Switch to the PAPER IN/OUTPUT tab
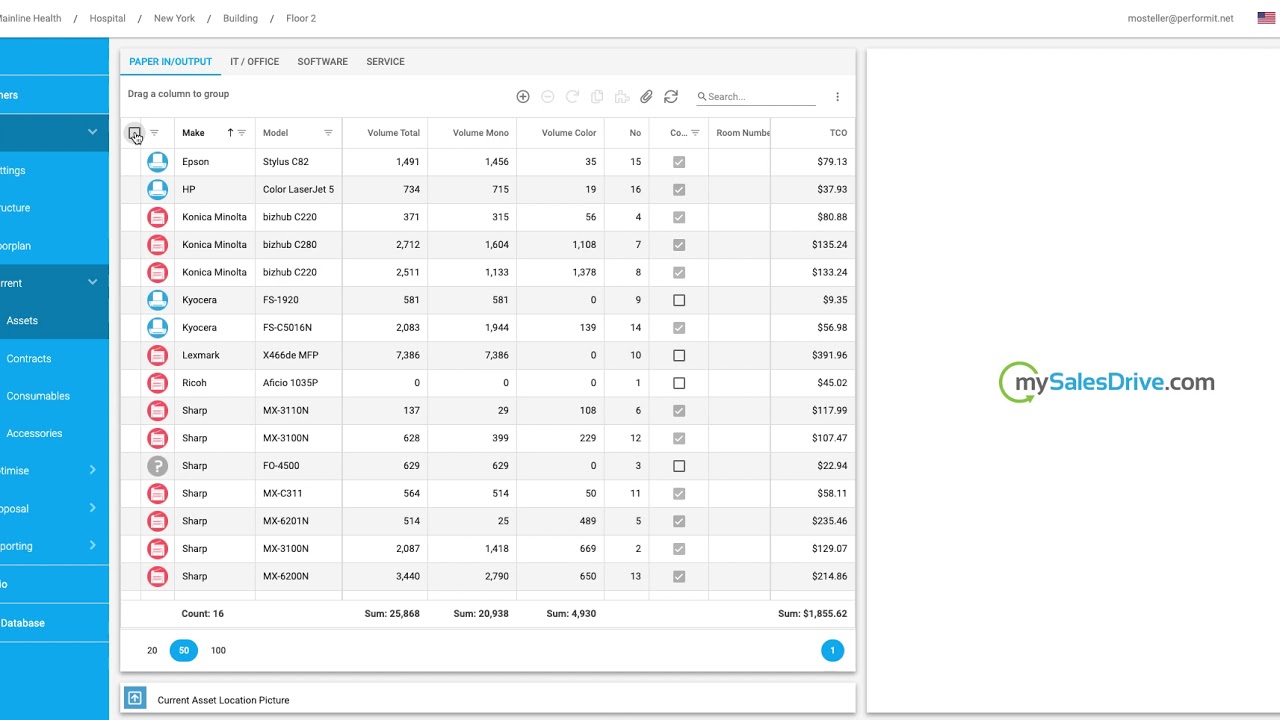Viewport: 1280px width, 720px height. tap(170, 62)
